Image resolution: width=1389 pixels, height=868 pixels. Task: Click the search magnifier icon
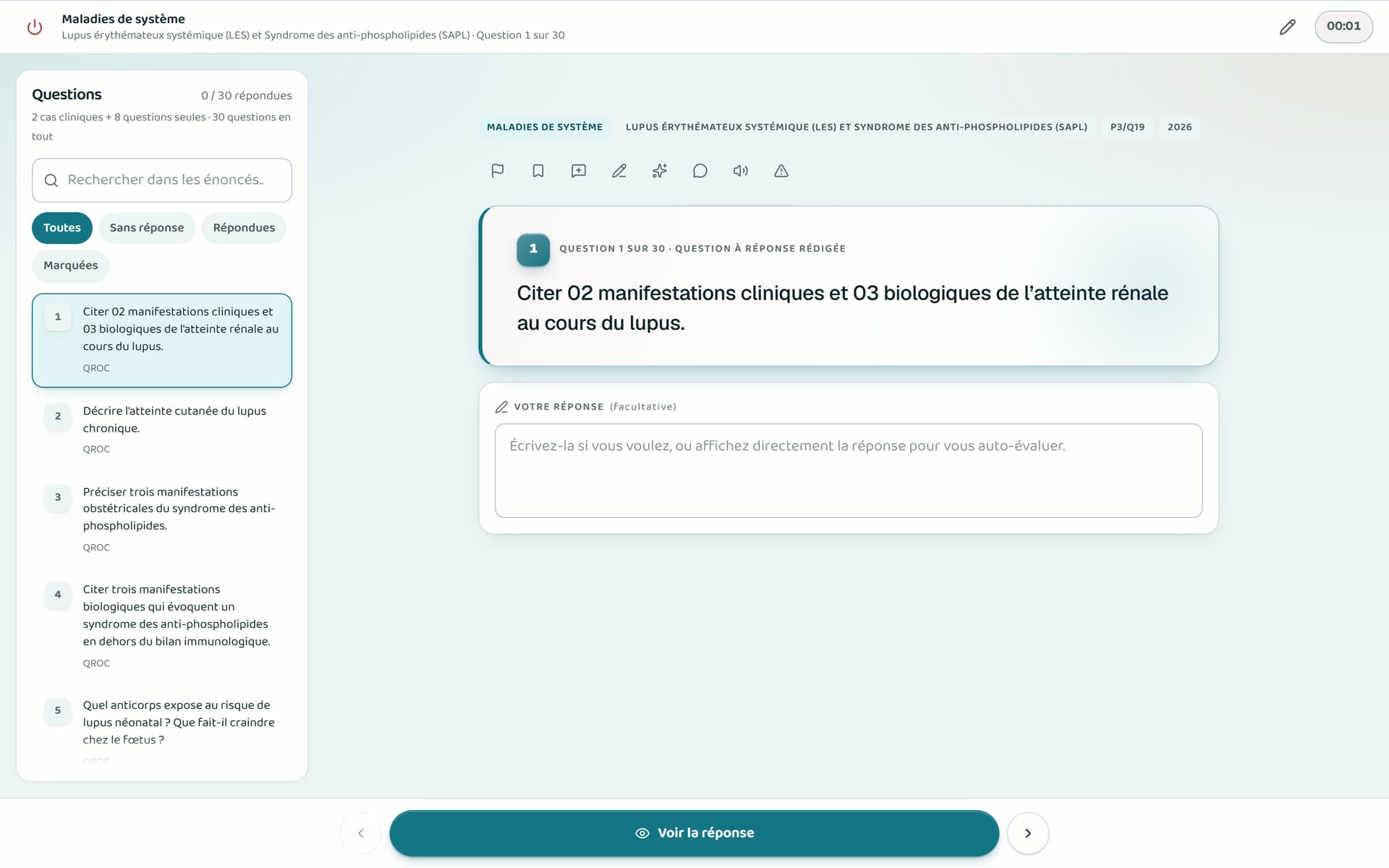pyautogui.click(x=51, y=180)
